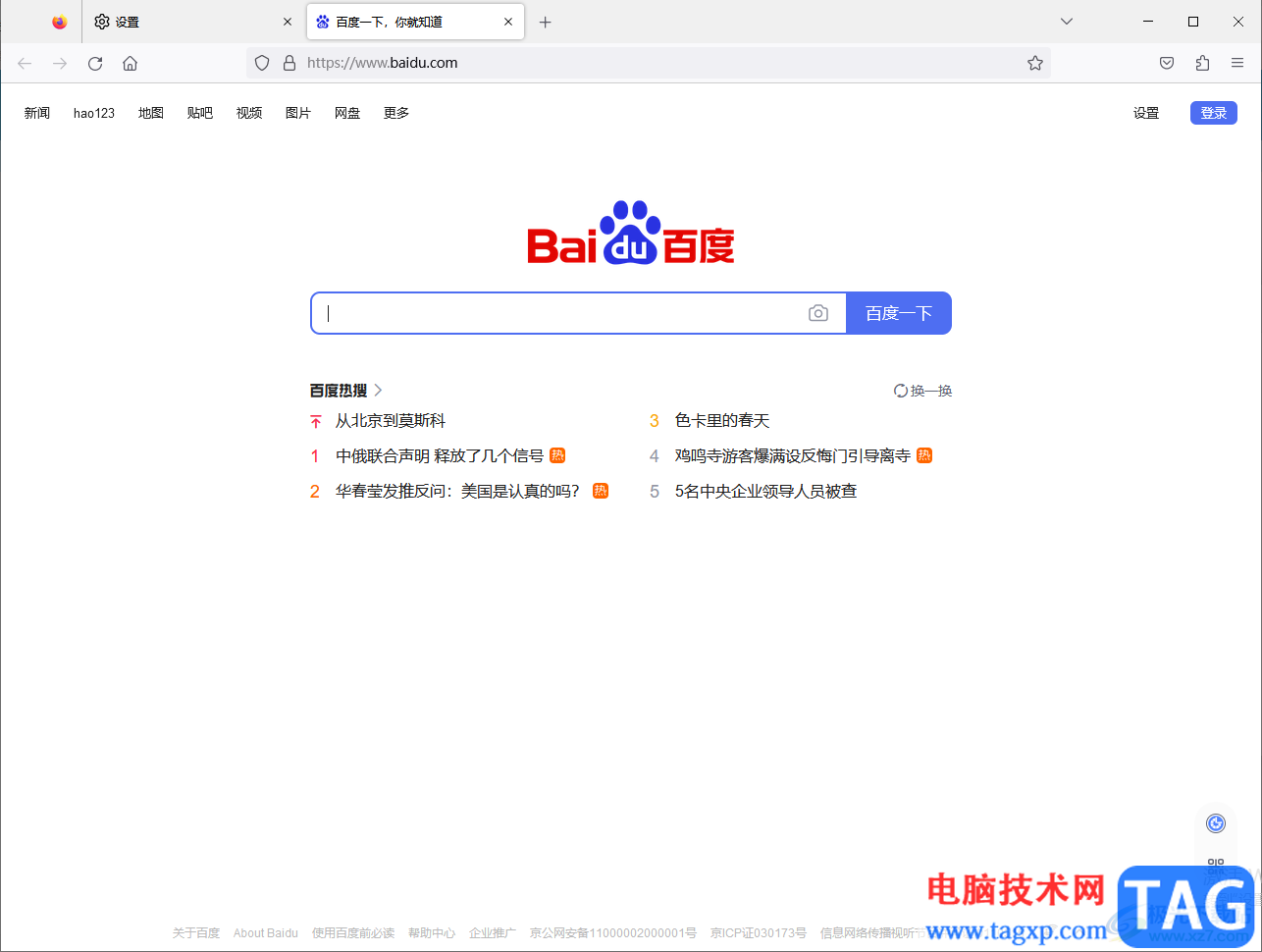Open 贴吧 in the top navigation
This screenshot has height=952, width=1262.
point(200,113)
